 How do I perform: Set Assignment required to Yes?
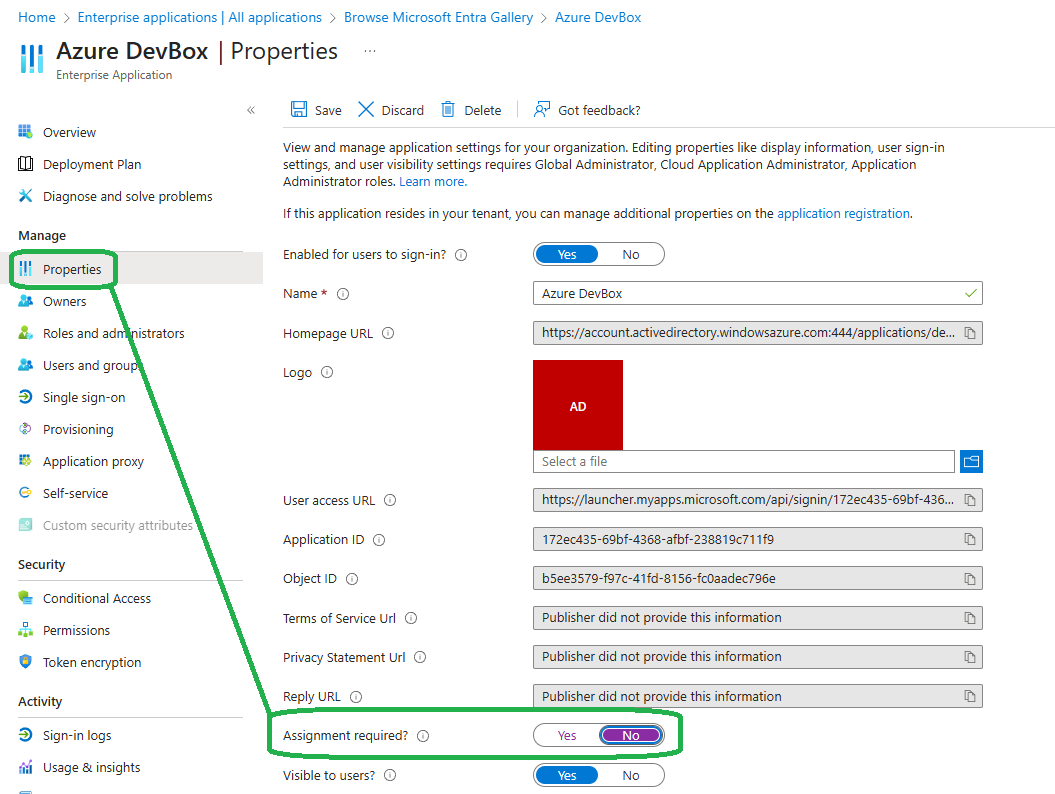(x=567, y=735)
